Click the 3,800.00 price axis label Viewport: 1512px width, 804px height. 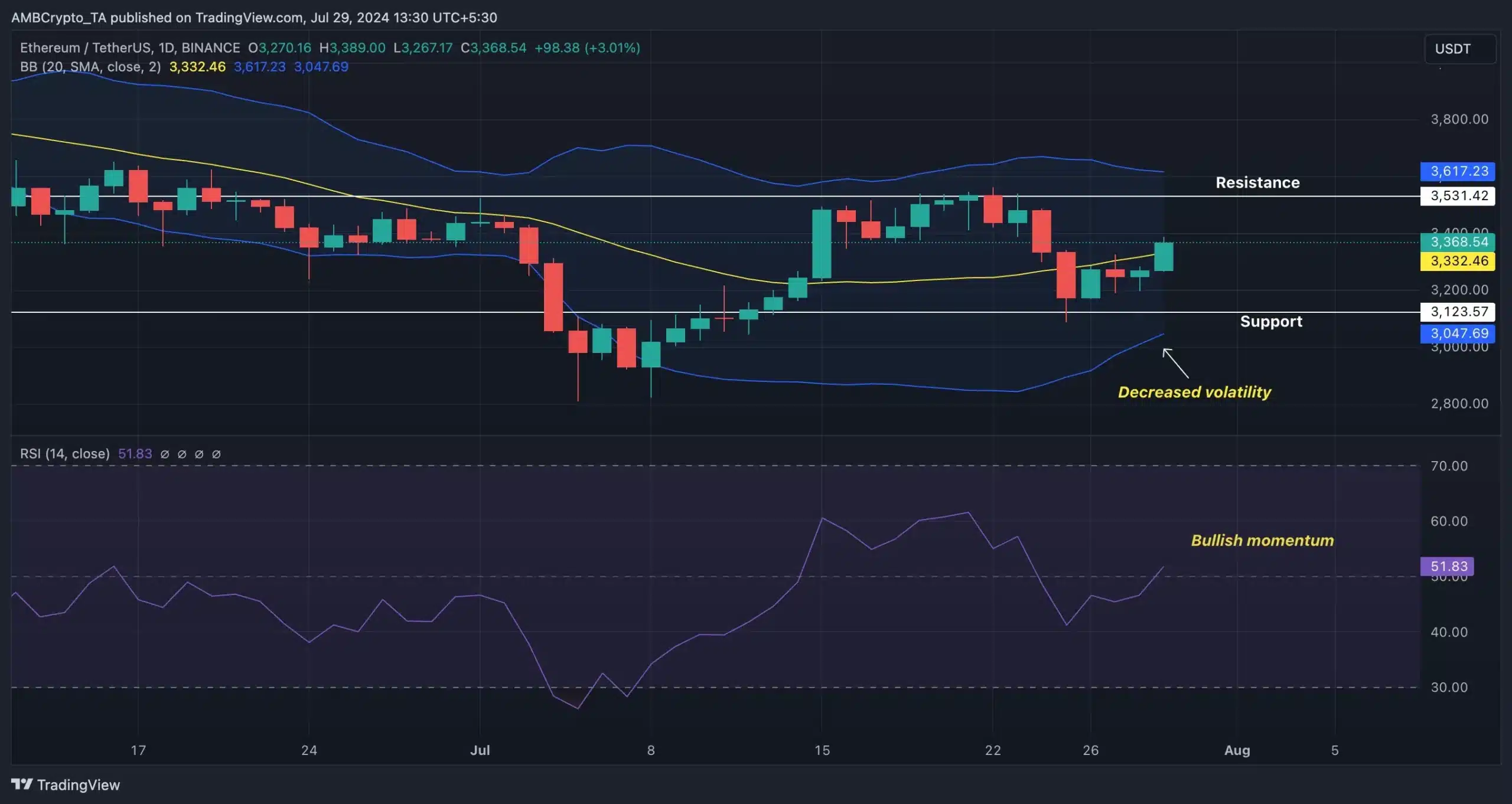(1459, 119)
